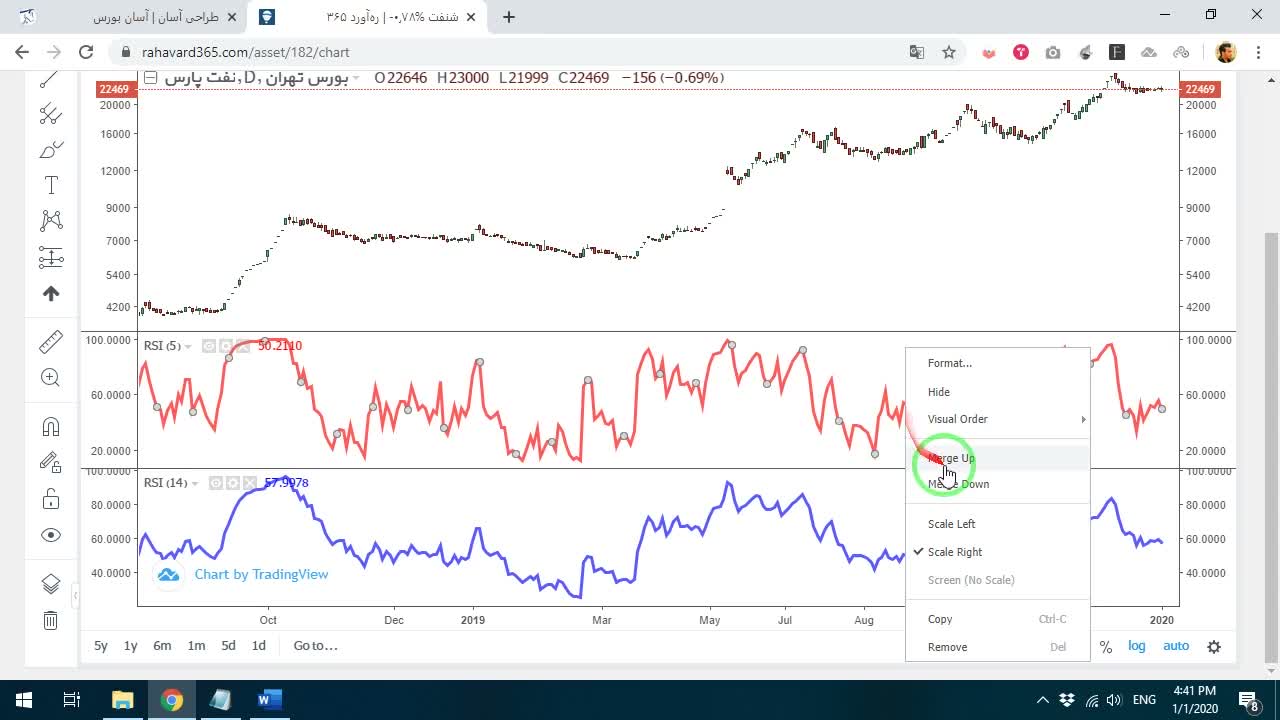Open Chrome profile avatar

pyautogui.click(x=1226, y=52)
